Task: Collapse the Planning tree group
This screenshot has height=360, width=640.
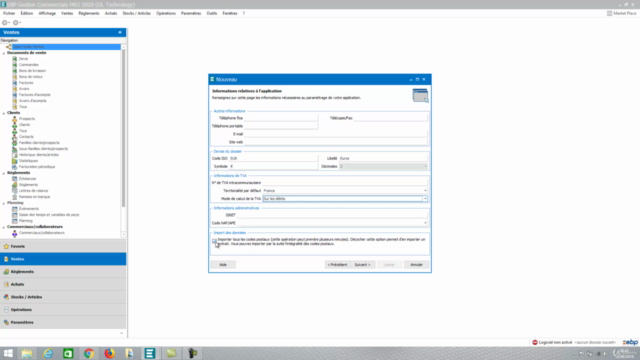Action: click(4, 203)
